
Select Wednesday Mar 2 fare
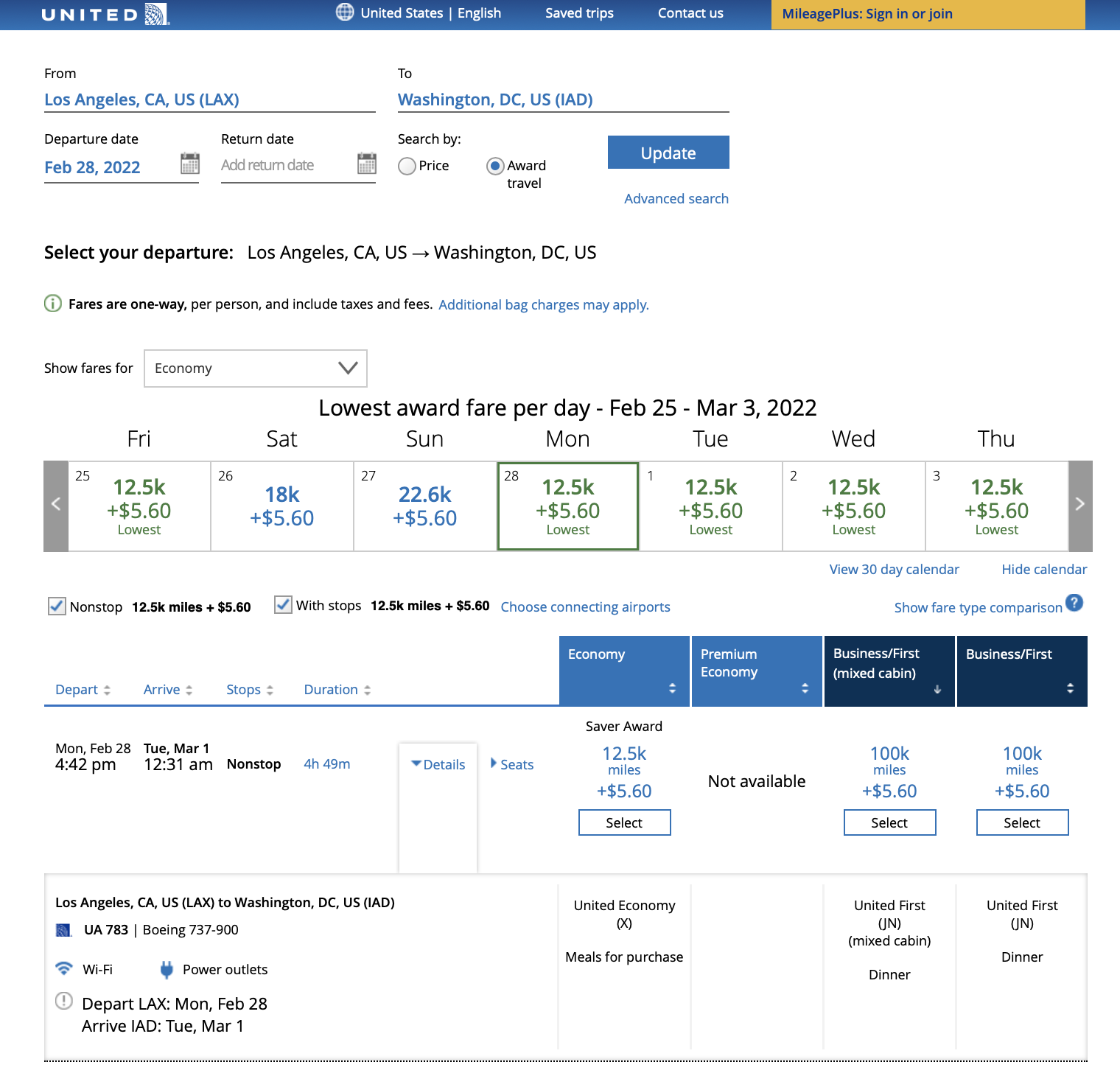click(x=854, y=506)
